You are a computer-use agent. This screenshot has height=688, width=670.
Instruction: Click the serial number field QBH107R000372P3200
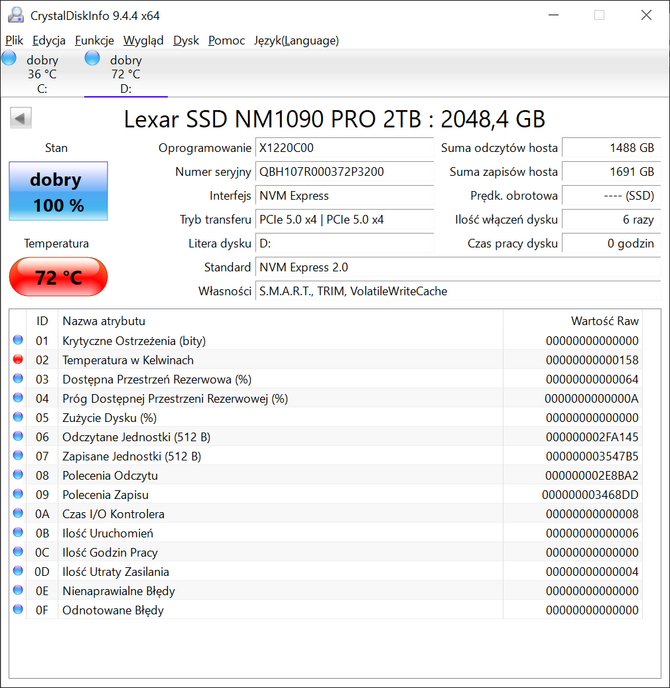[x=344, y=172]
